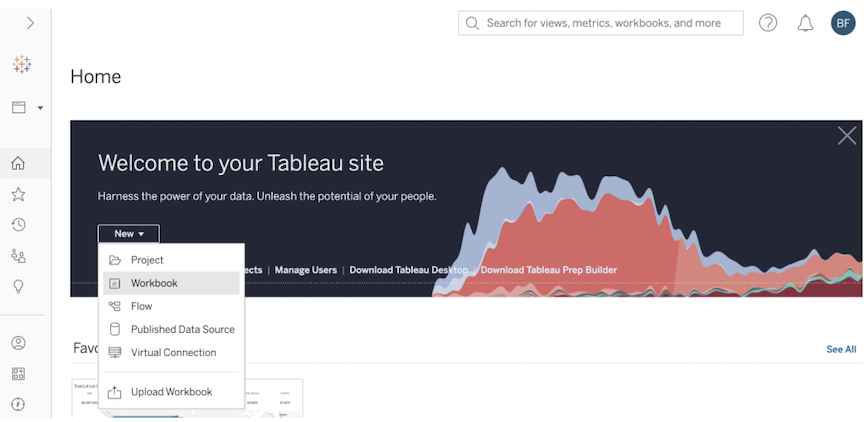Collapse the New dropdown button
The width and height of the screenshot is (864, 422).
tap(128, 234)
